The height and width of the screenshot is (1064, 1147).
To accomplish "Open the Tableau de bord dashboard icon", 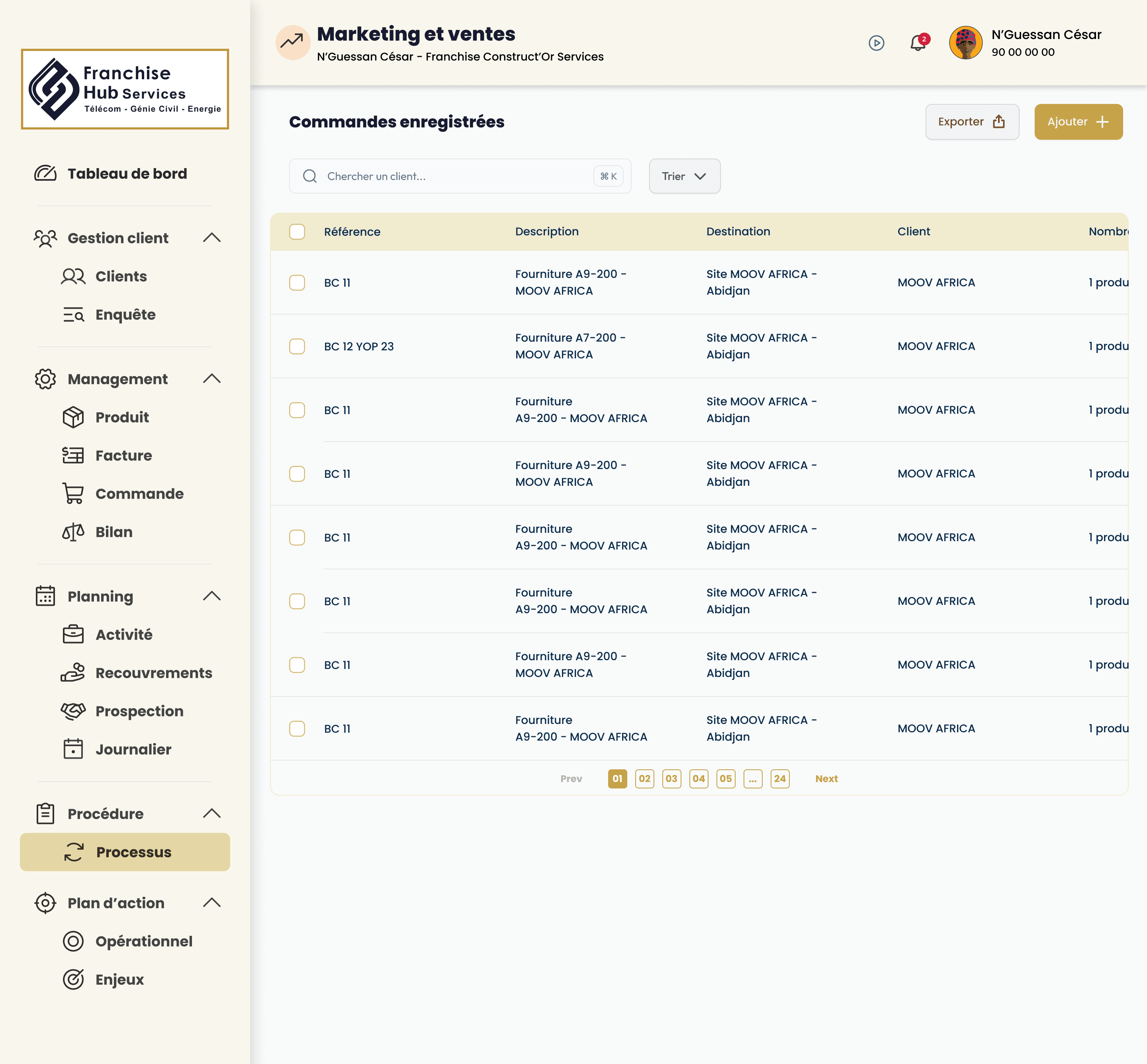I will pyautogui.click(x=45, y=173).
